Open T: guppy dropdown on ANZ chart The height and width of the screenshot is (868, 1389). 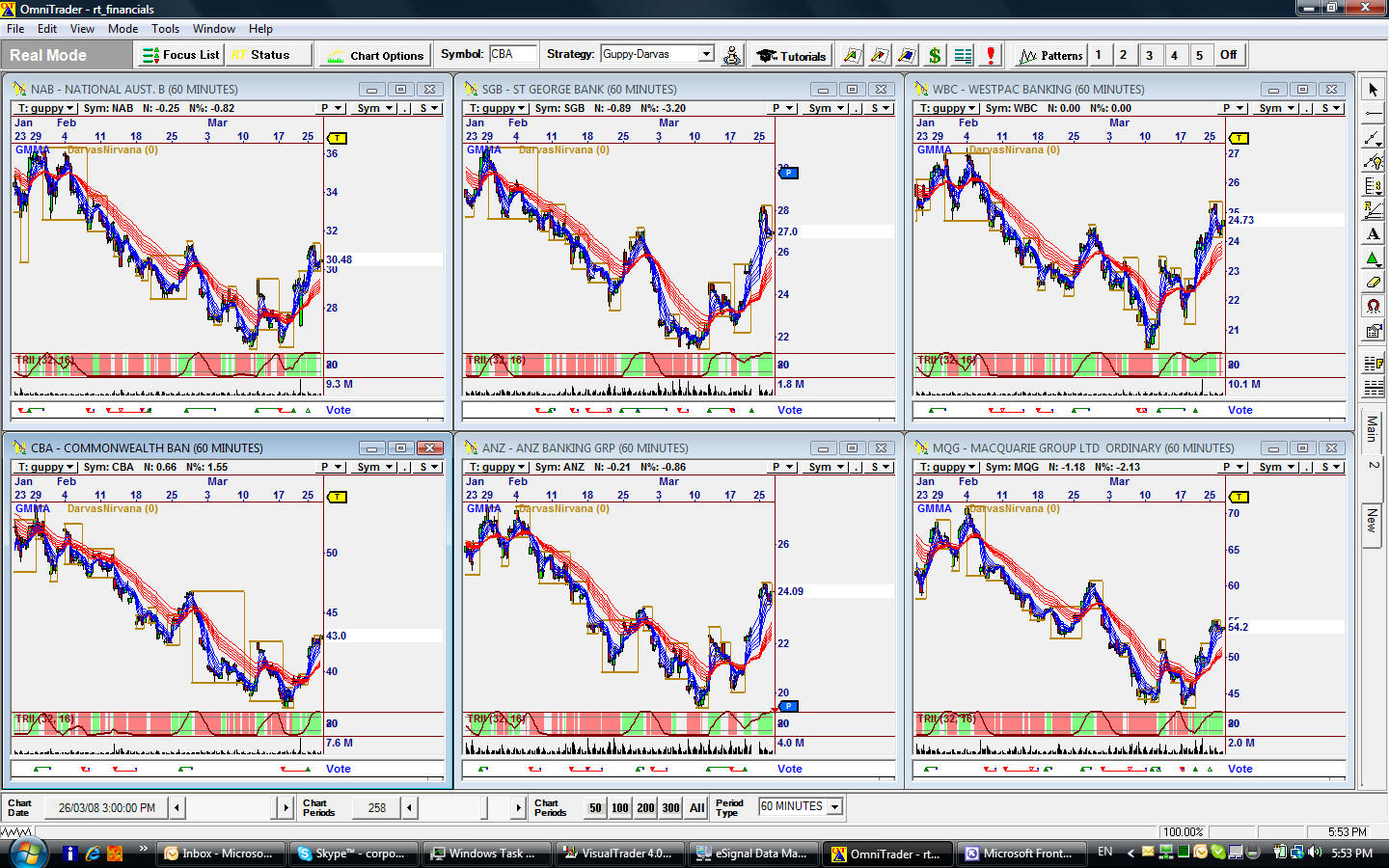[x=497, y=467]
